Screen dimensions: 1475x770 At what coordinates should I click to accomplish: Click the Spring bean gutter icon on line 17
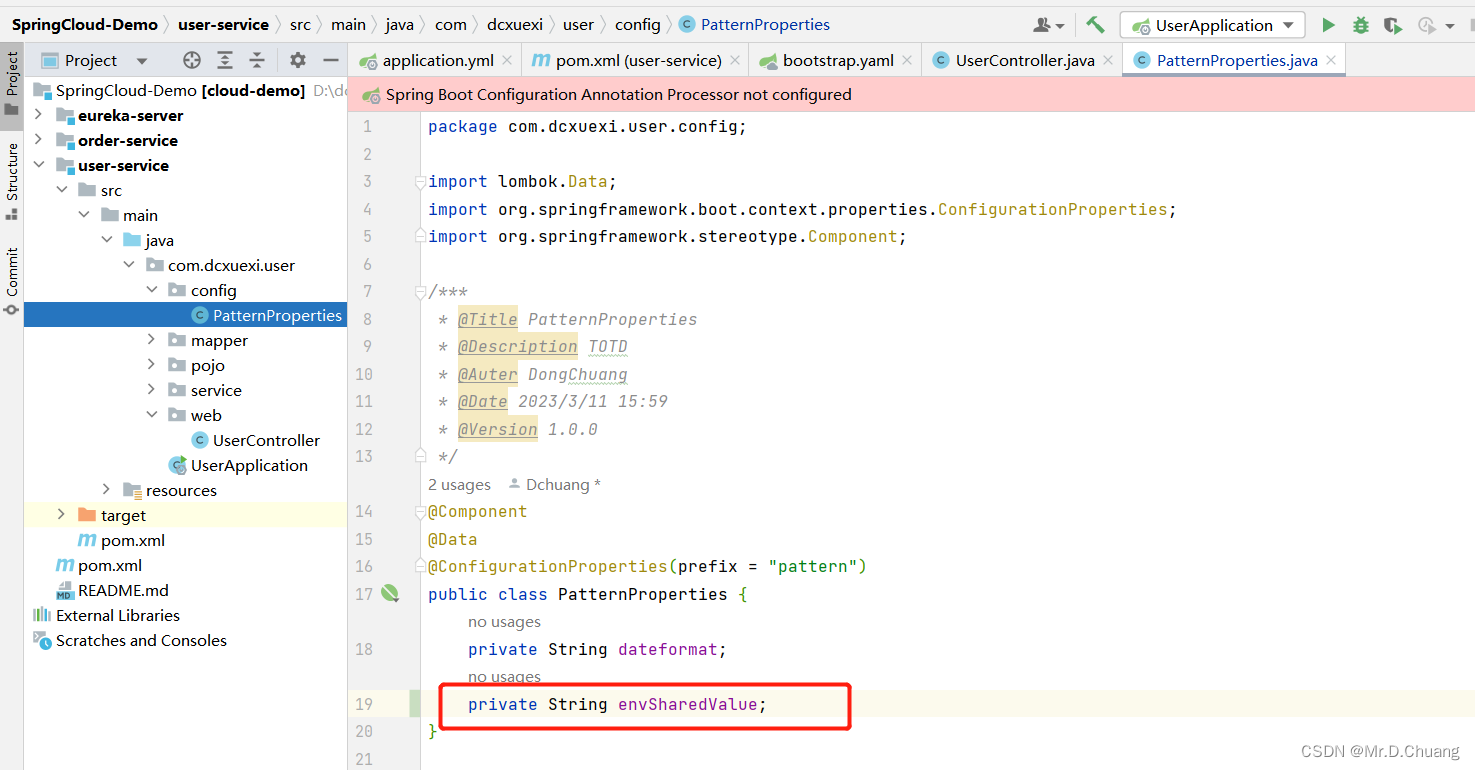[390, 594]
